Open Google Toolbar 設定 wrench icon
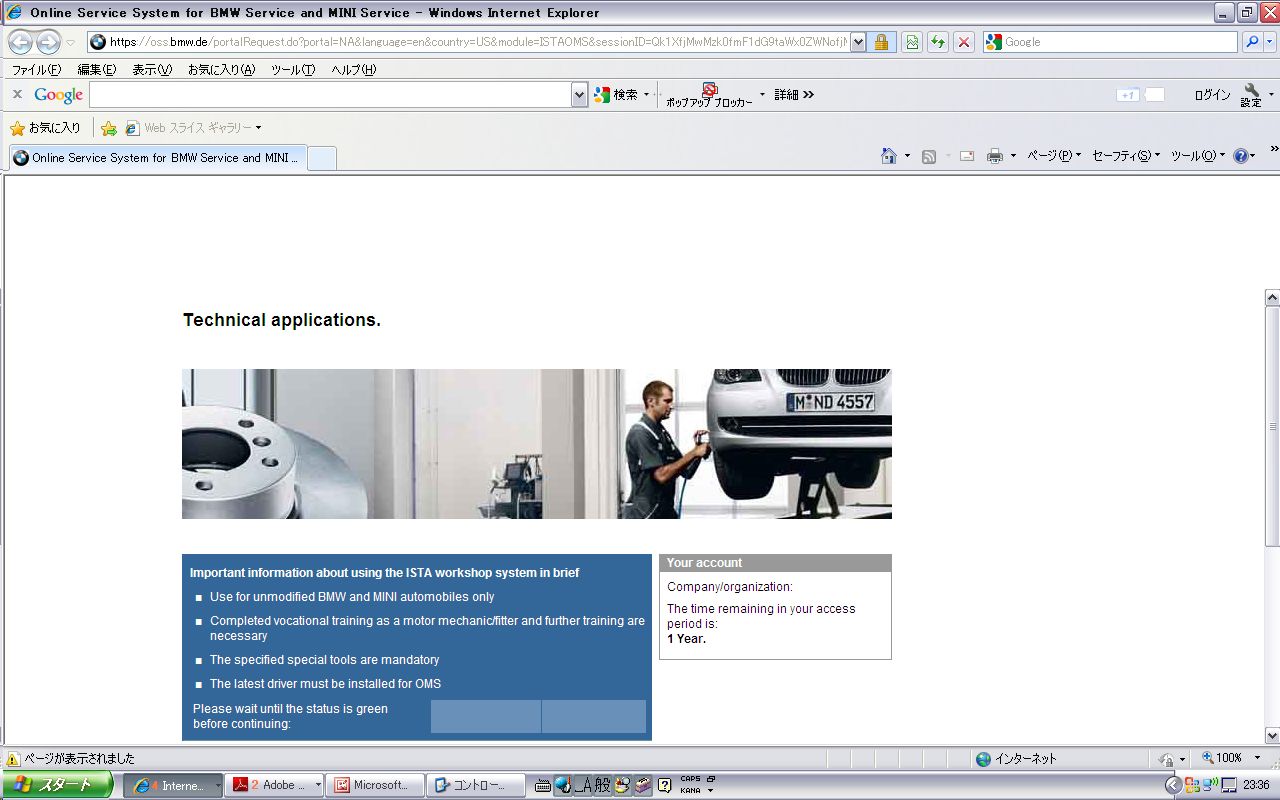The image size is (1280, 800). [x=1251, y=95]
